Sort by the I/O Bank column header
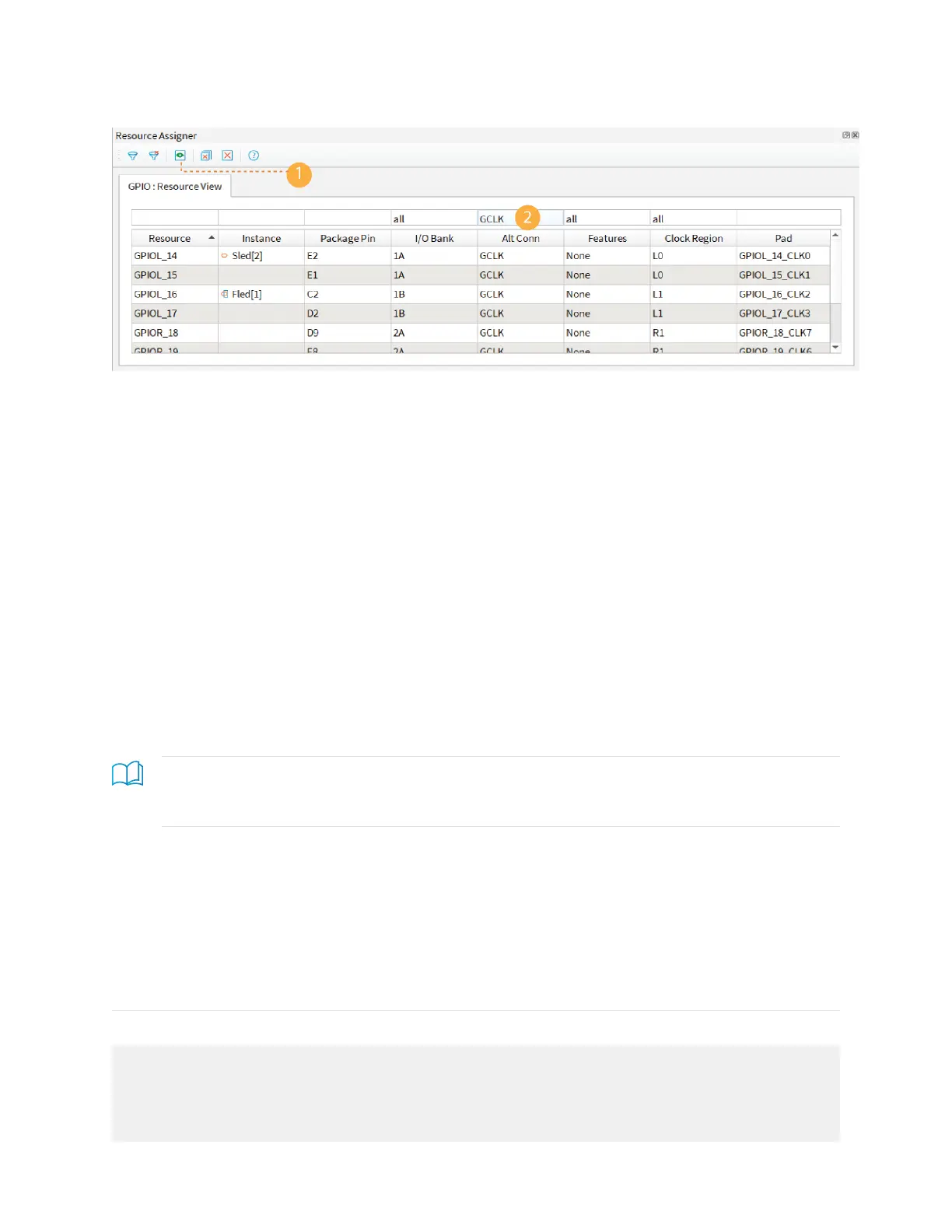Image resolution: width=952 pixels, height=1232 pixels. pyautogui.click(x=434, y=238)
